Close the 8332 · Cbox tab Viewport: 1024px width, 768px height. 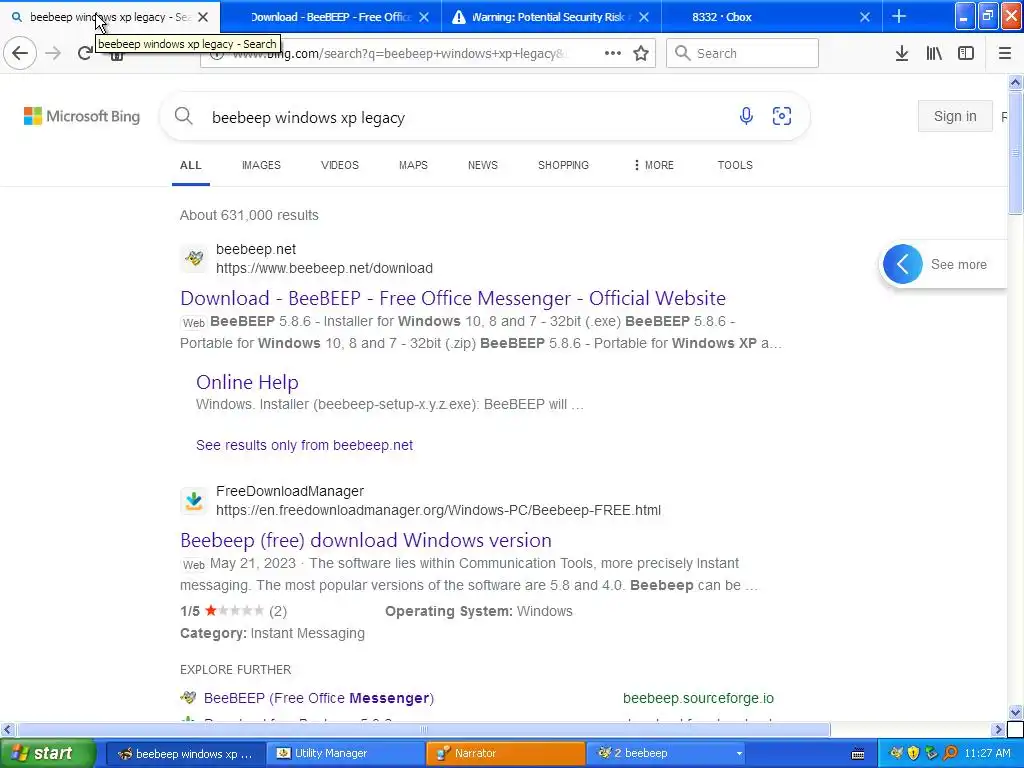click(865, 17)
